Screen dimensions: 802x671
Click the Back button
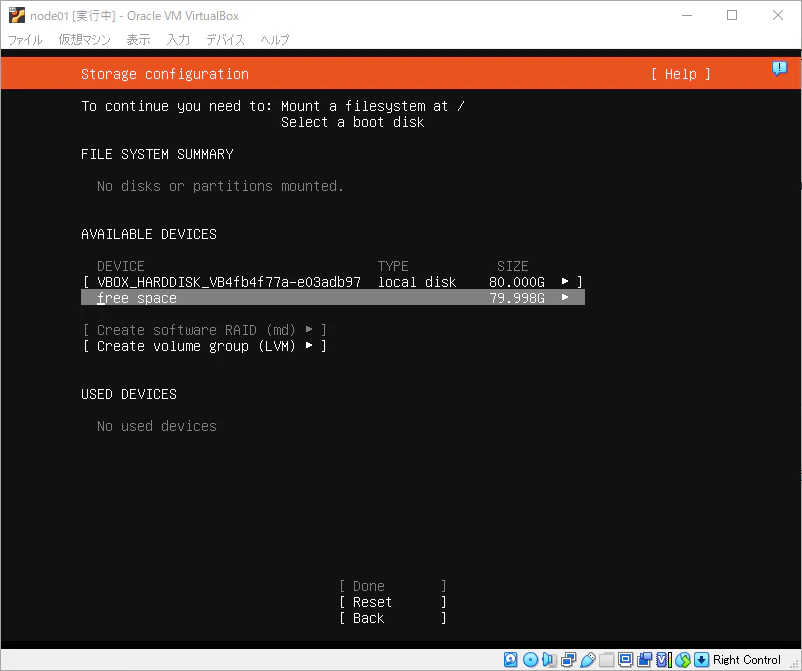[393, 618]
